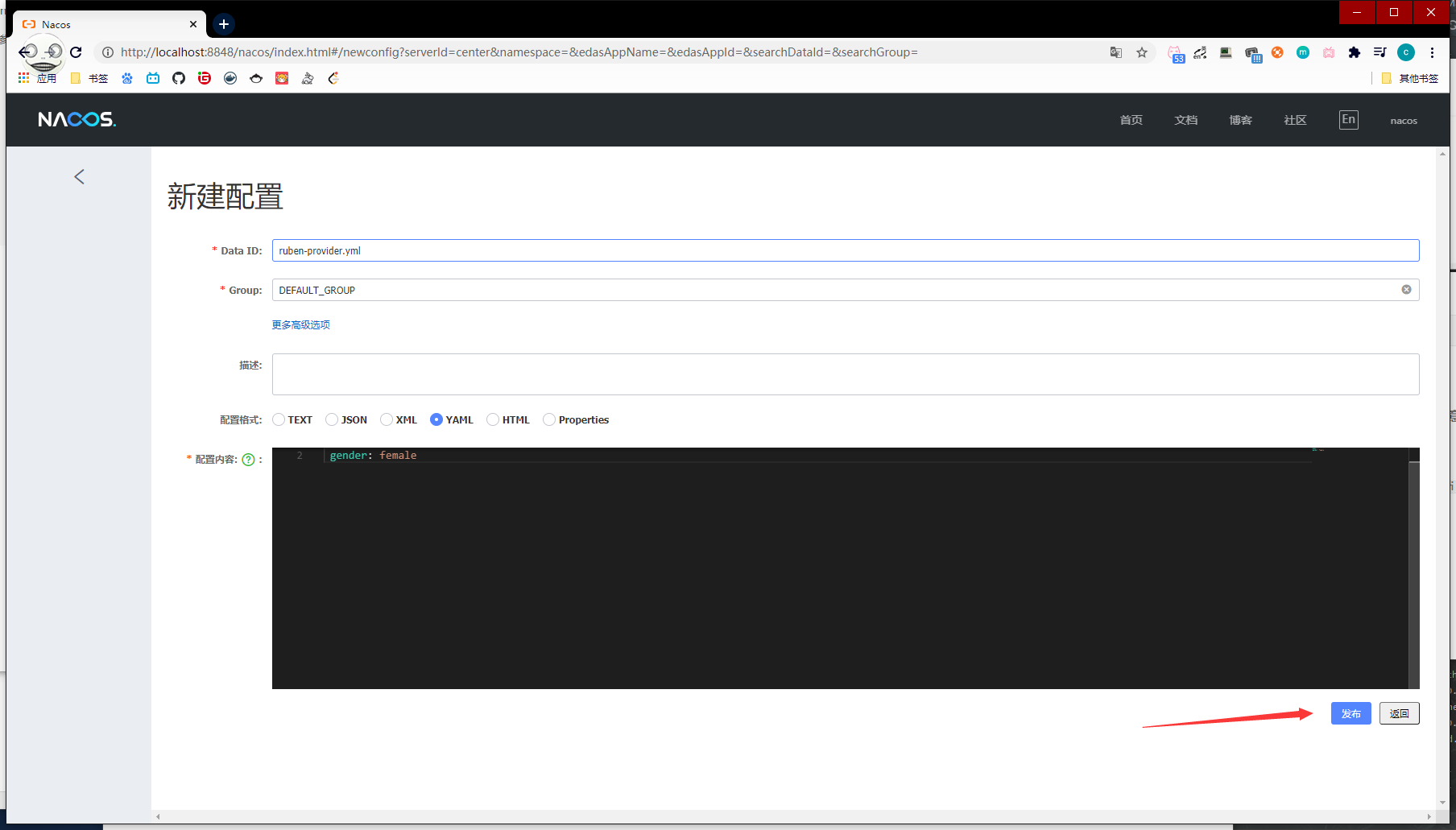Click the 返回 return button
Viewport: 1456px width, 830px height.
[x=1399, y=713]
